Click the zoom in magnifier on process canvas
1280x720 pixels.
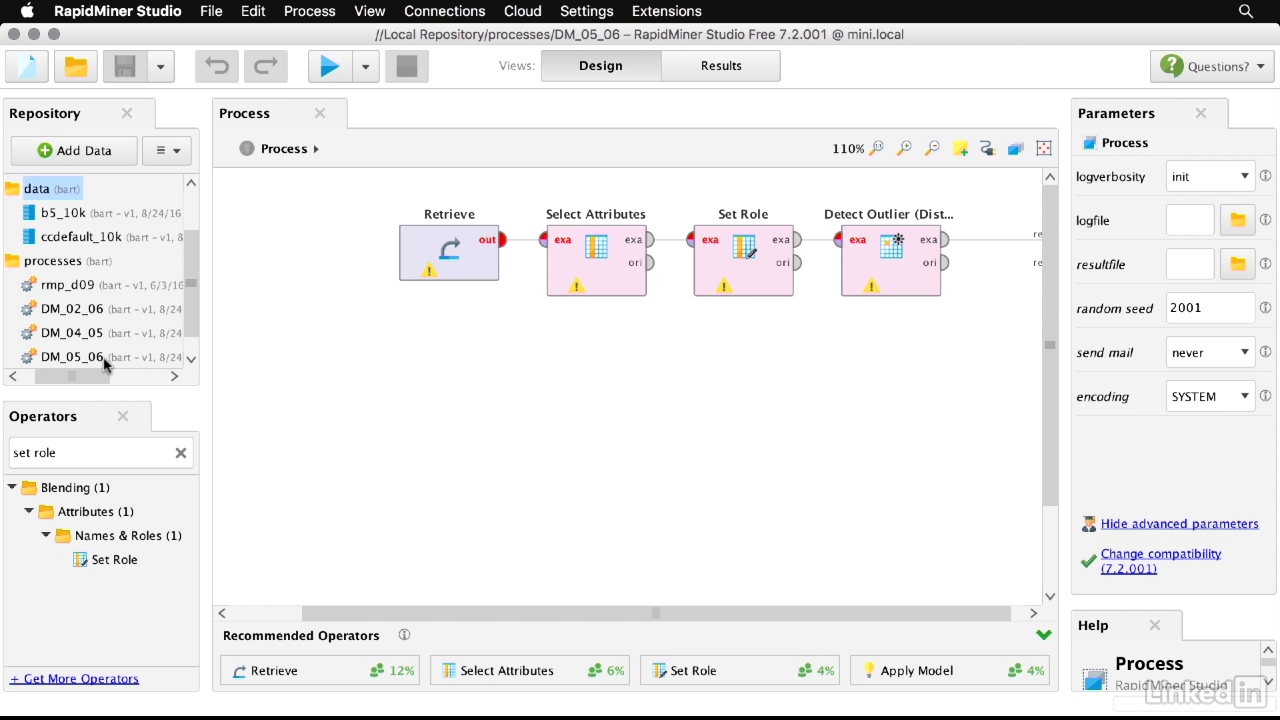click(904, 149)
